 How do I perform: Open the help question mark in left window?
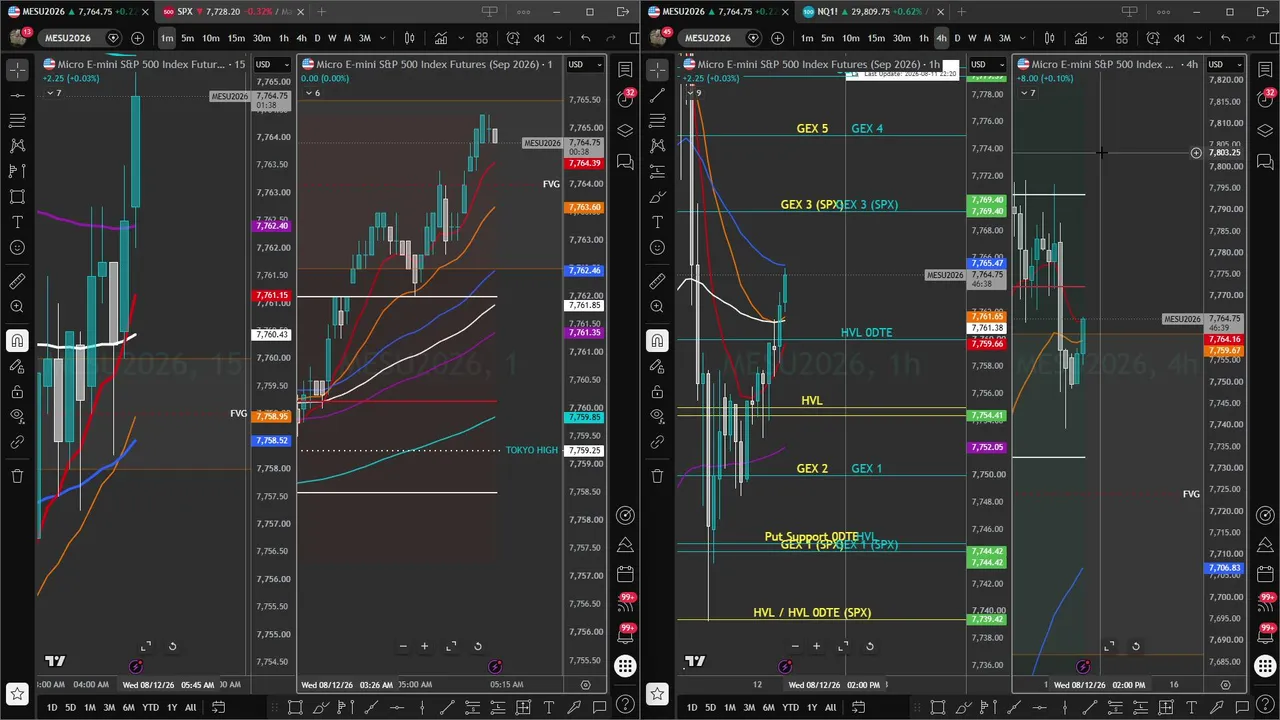point(625,706)
